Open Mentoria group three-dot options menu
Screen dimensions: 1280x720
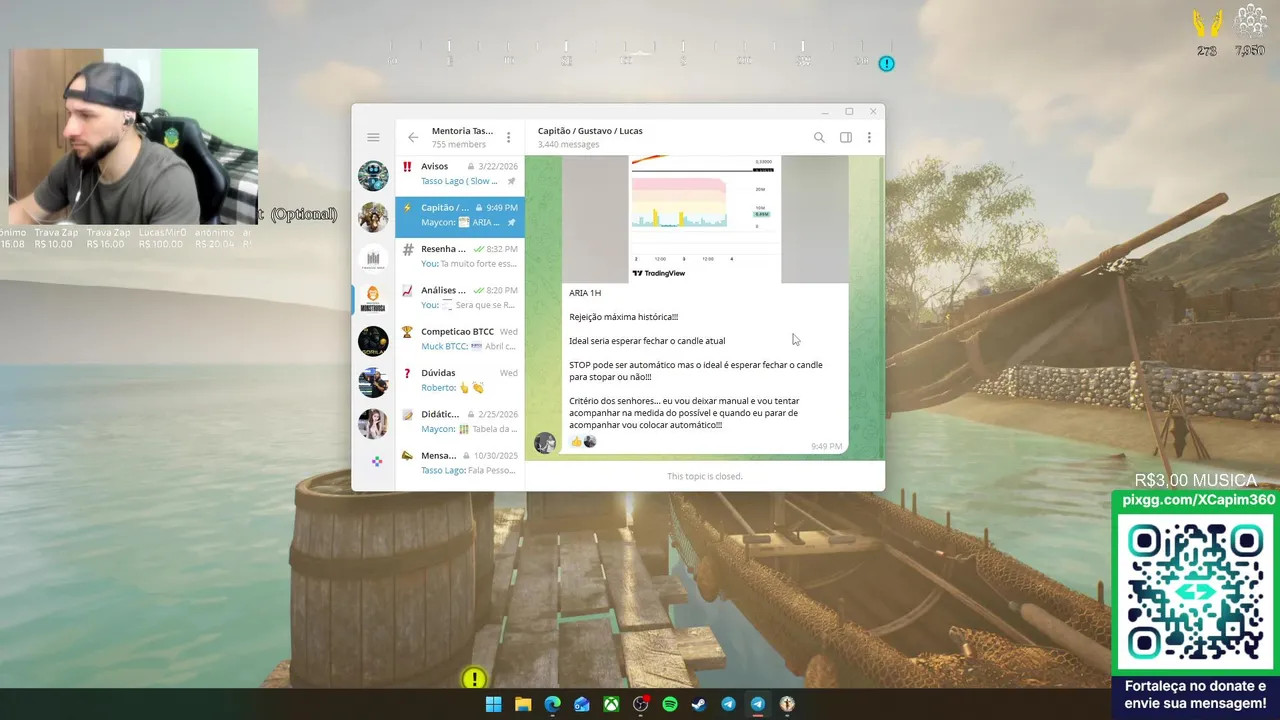508,138
